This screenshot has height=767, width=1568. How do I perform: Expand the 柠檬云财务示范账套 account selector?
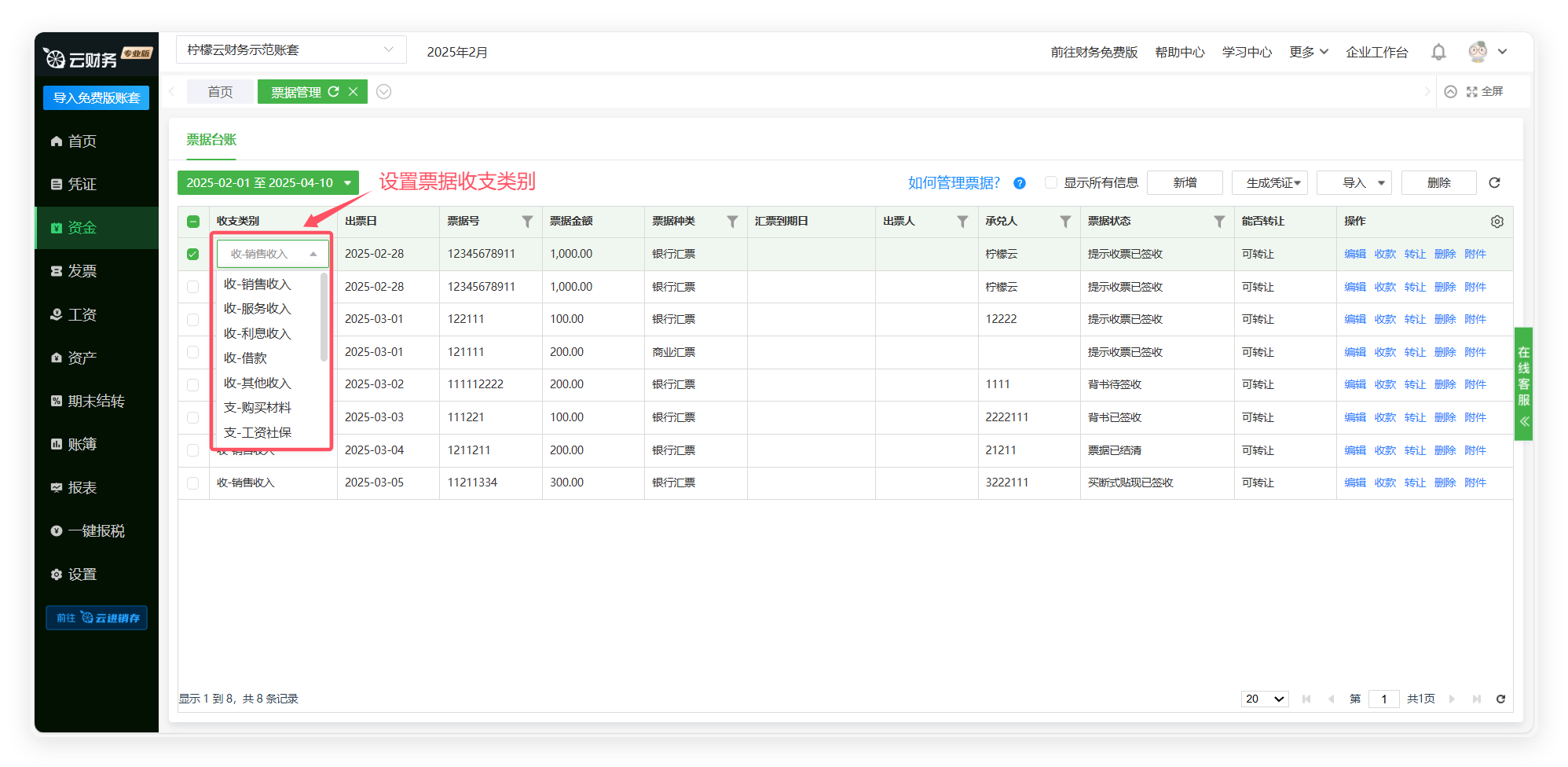pyautogui.click(x=291, y=50)
